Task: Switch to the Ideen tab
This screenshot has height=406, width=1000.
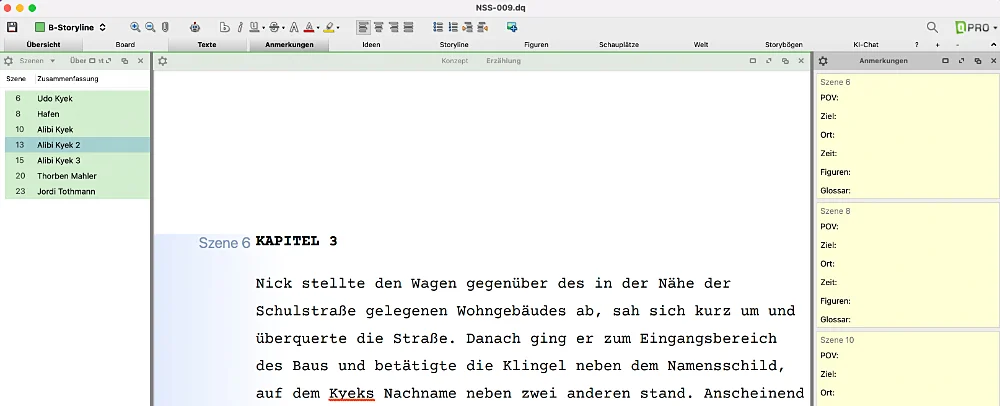Action: click(x=371, y=45)
